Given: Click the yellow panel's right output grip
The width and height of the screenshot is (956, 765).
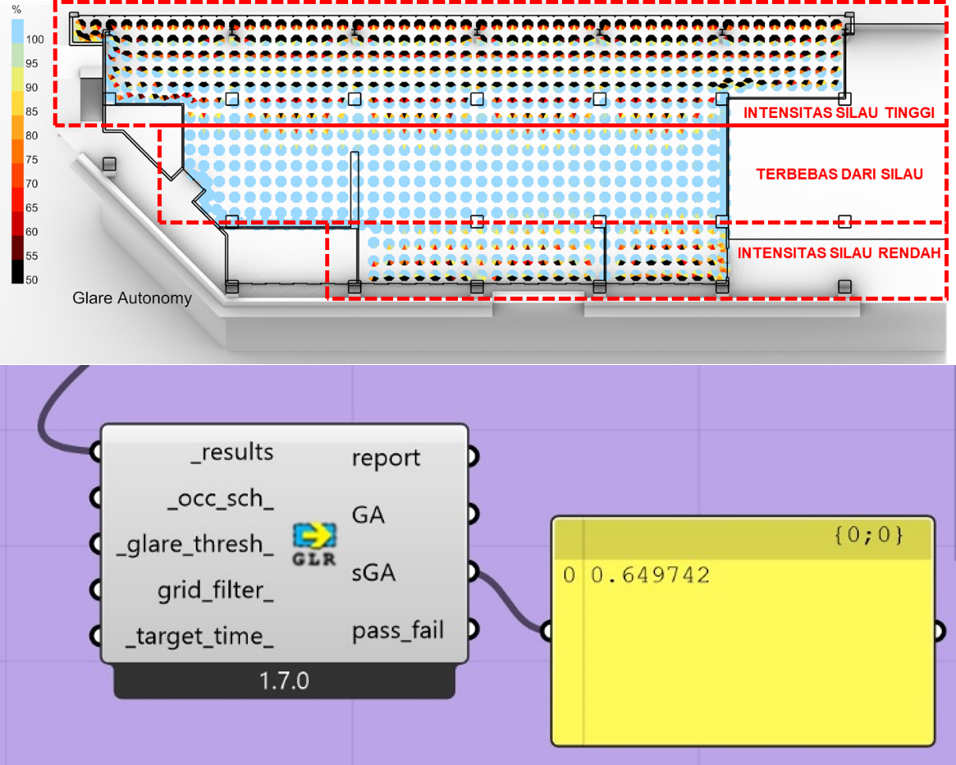Looking at the screenshot, I should [939, 630].
